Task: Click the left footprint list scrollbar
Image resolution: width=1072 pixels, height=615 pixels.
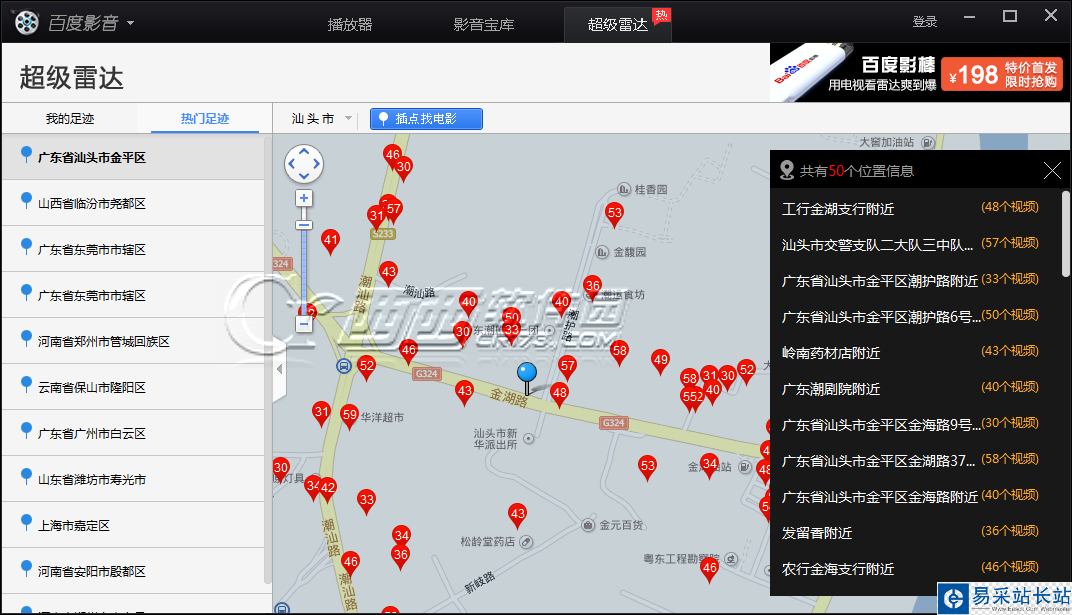Action: (268, 359)
